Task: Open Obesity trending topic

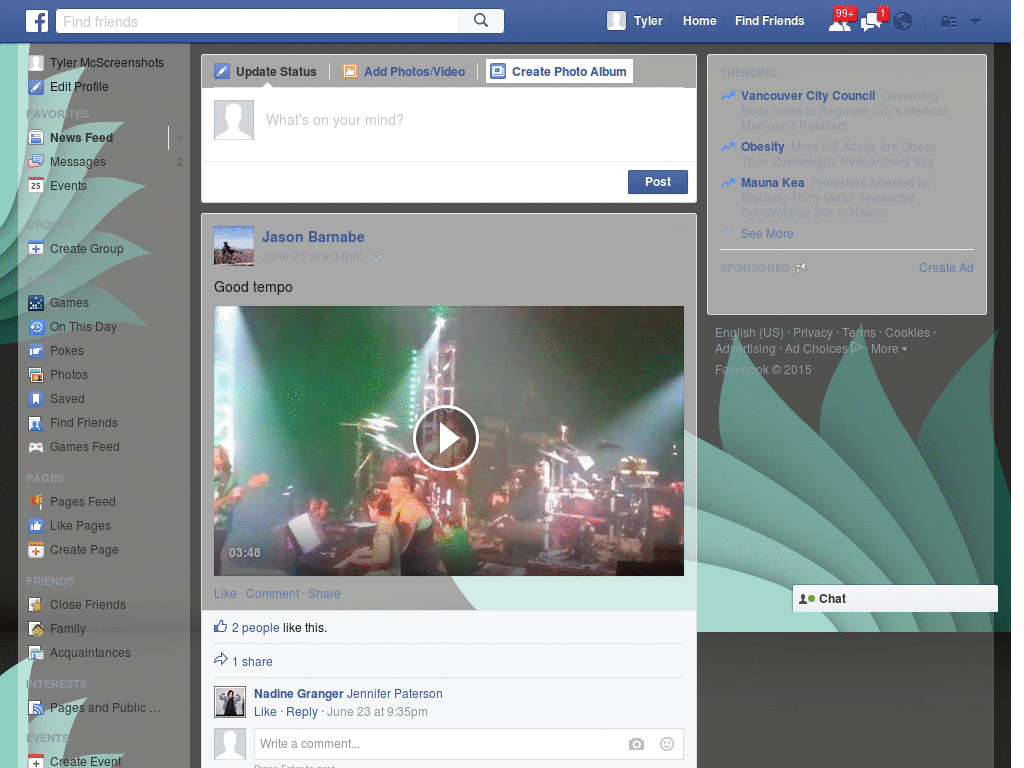Action: pos(762,147)
